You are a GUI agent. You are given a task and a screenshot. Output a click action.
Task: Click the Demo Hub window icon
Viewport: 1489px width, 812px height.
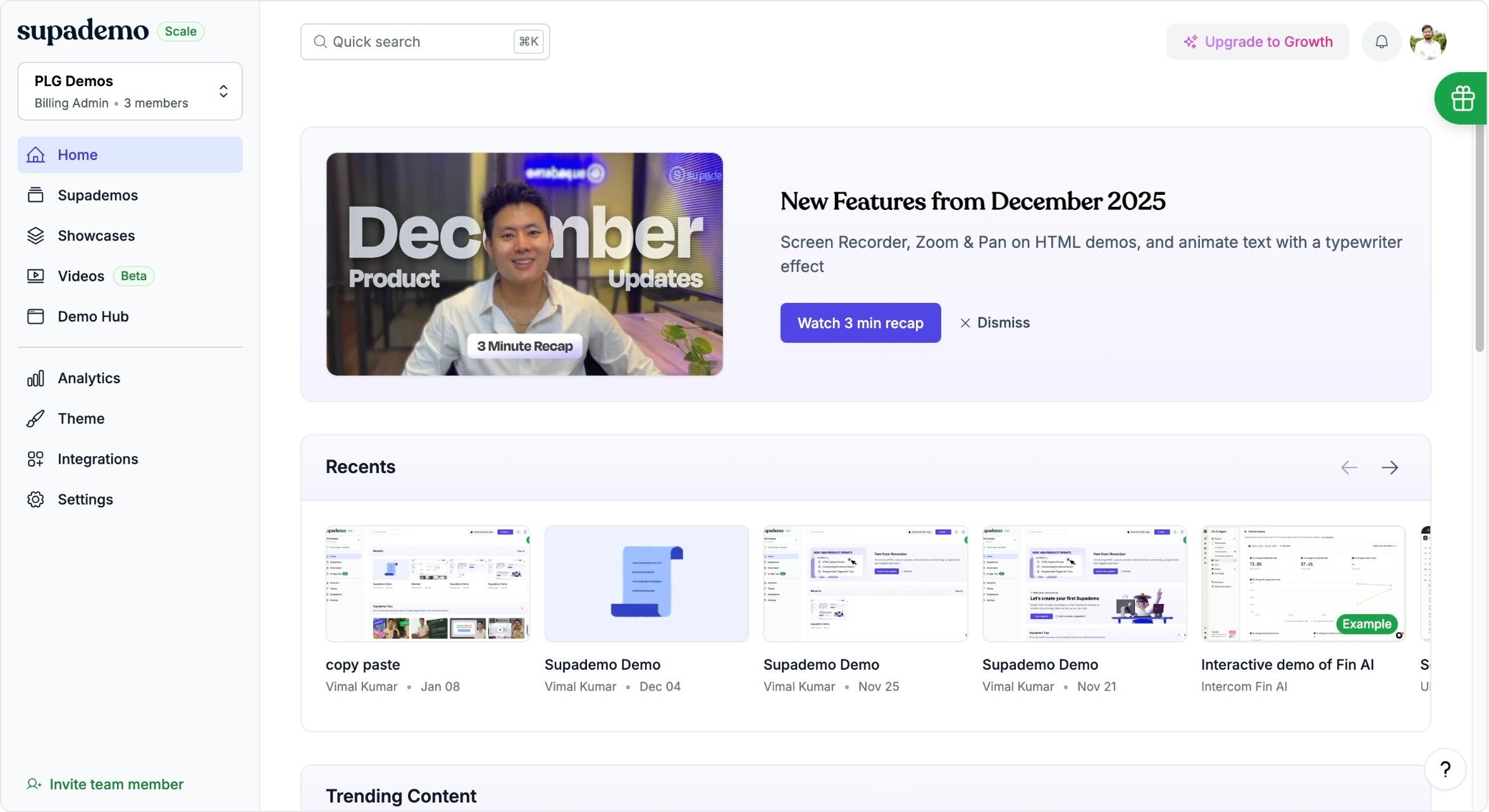point(35,317)
